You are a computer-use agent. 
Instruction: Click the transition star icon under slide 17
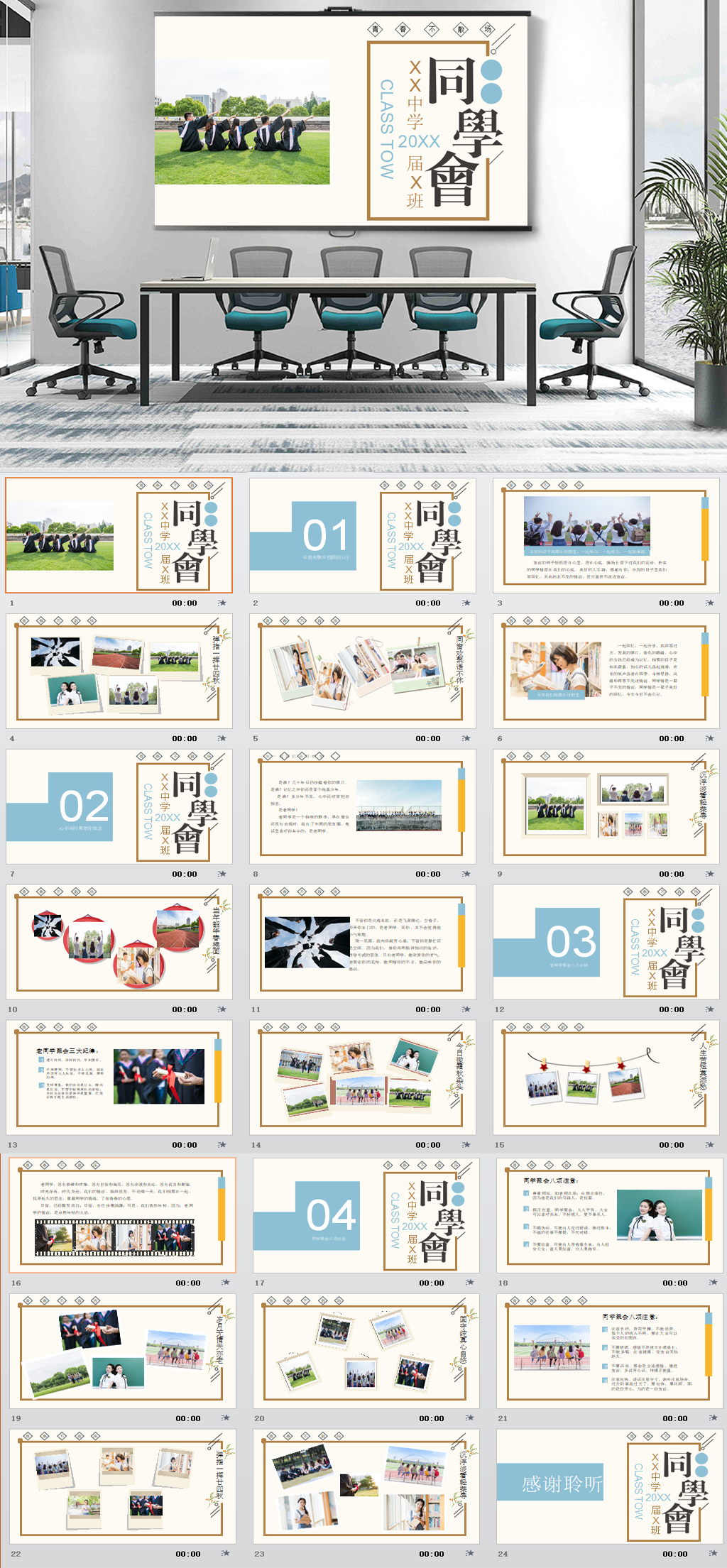tap(469, 1283)
